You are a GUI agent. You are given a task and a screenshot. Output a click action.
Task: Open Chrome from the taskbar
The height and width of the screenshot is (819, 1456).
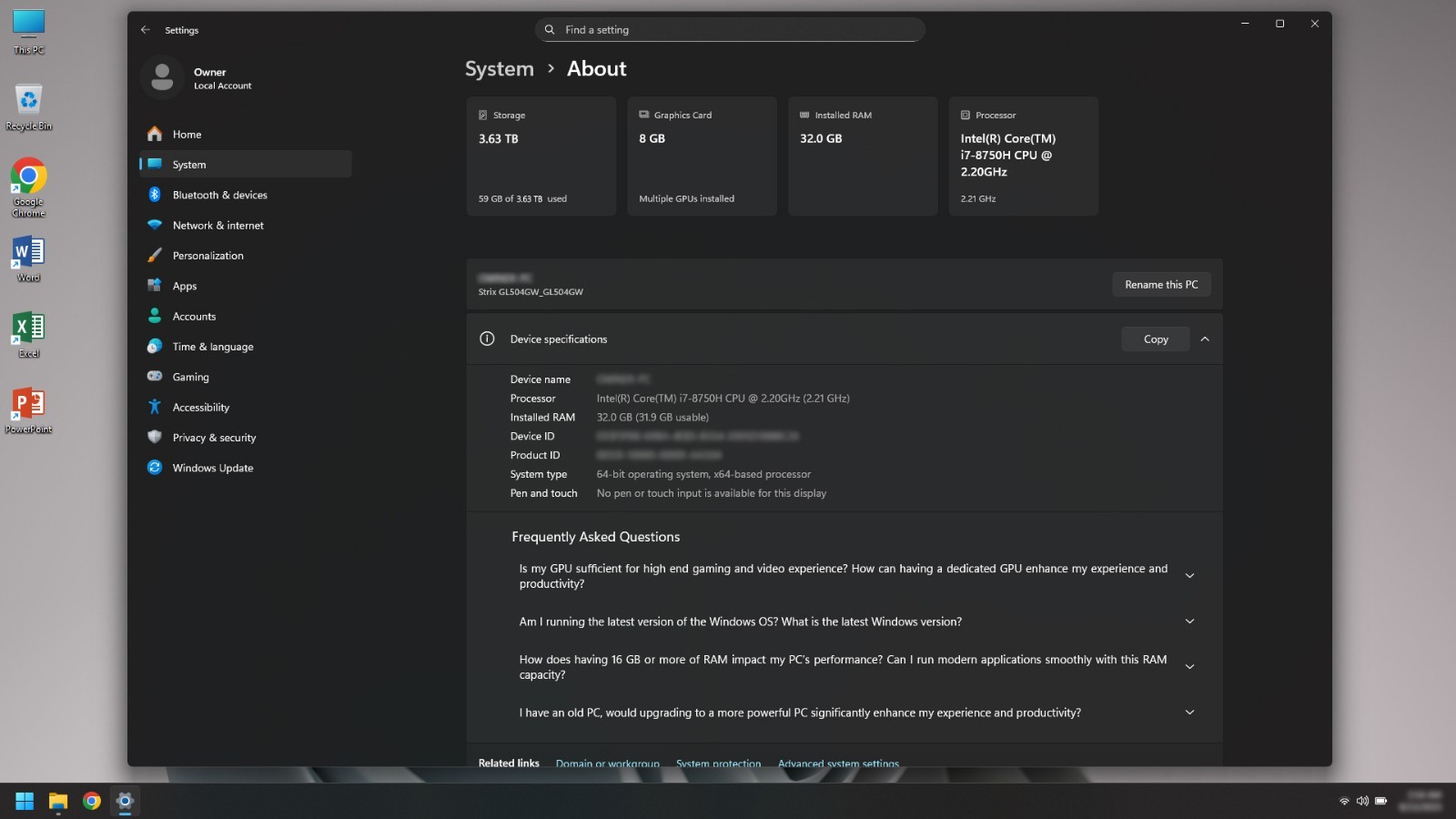(92, 801)
